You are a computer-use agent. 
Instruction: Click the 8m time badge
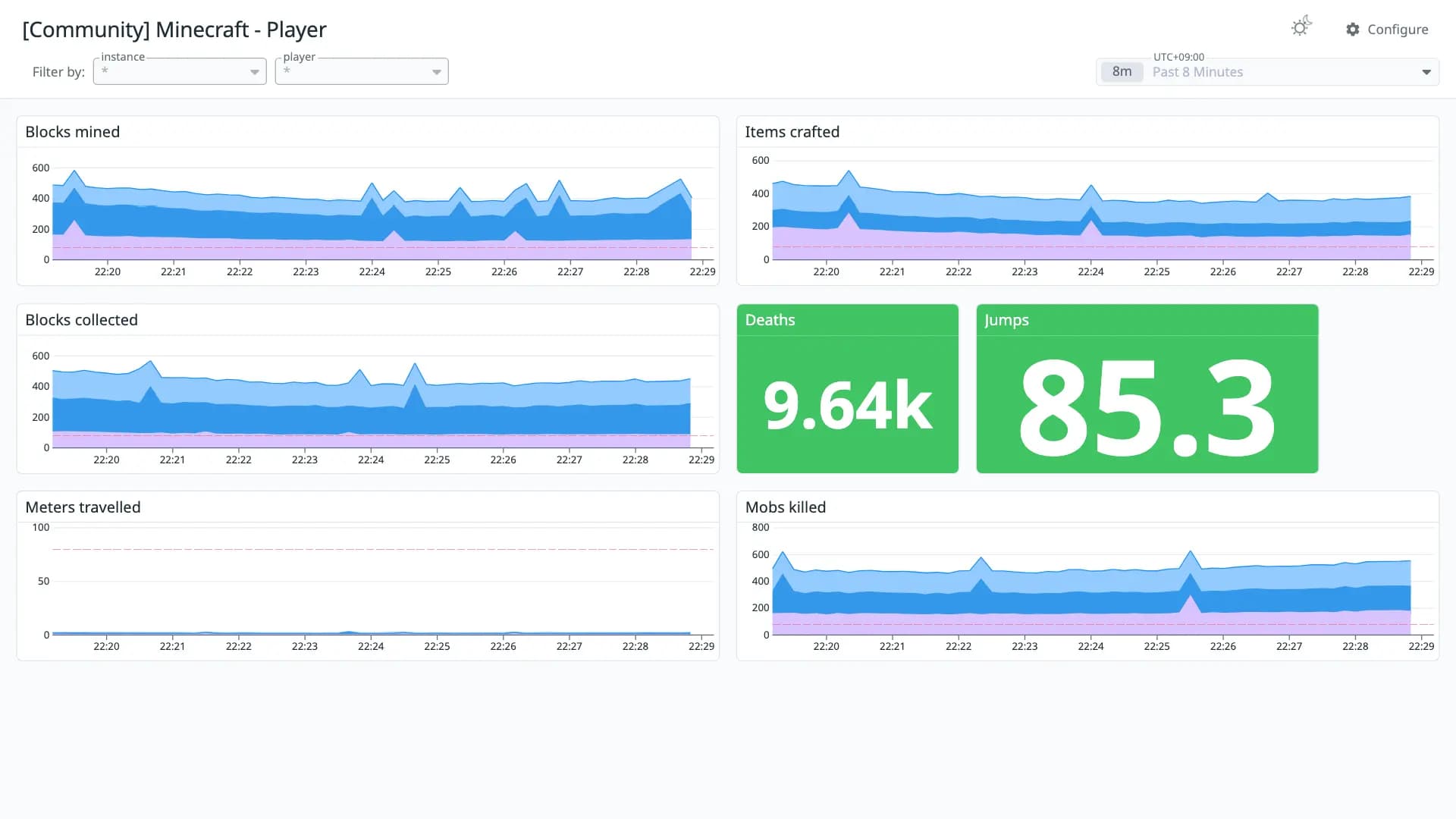click(1122, 72)
